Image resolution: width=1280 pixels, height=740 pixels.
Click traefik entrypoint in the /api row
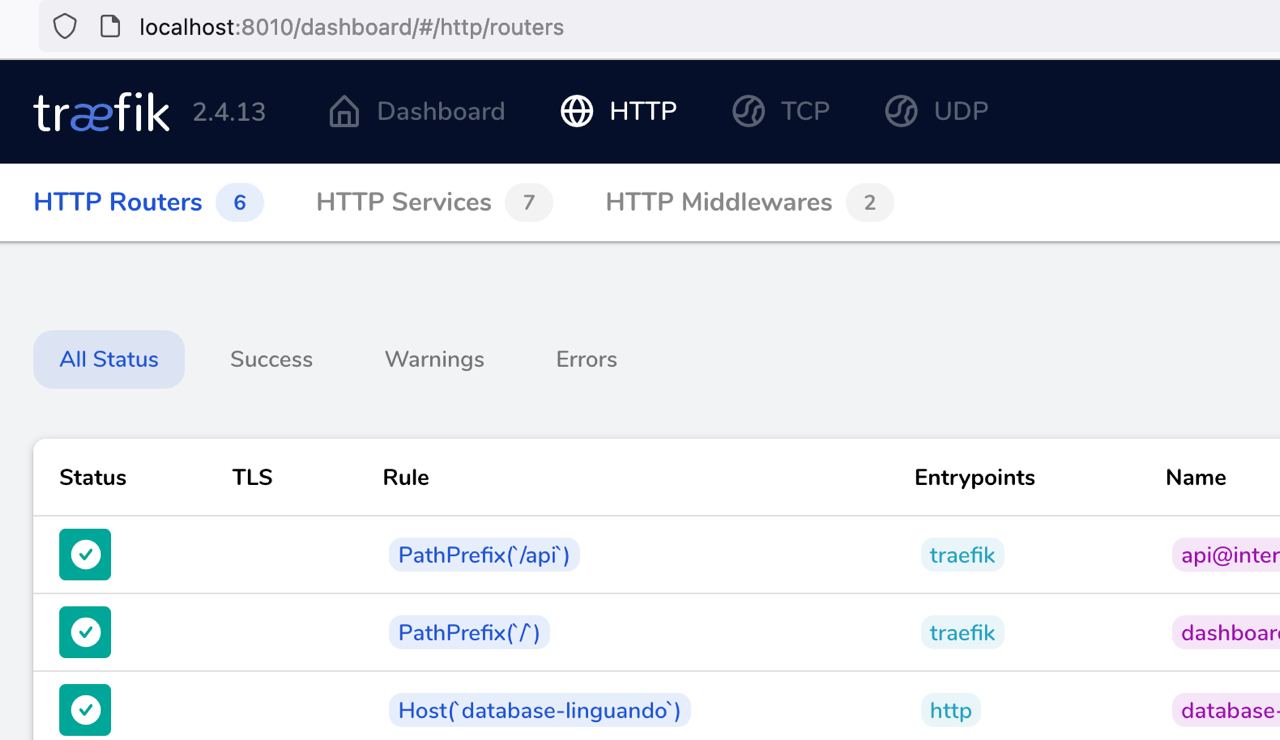click(962, 555)
